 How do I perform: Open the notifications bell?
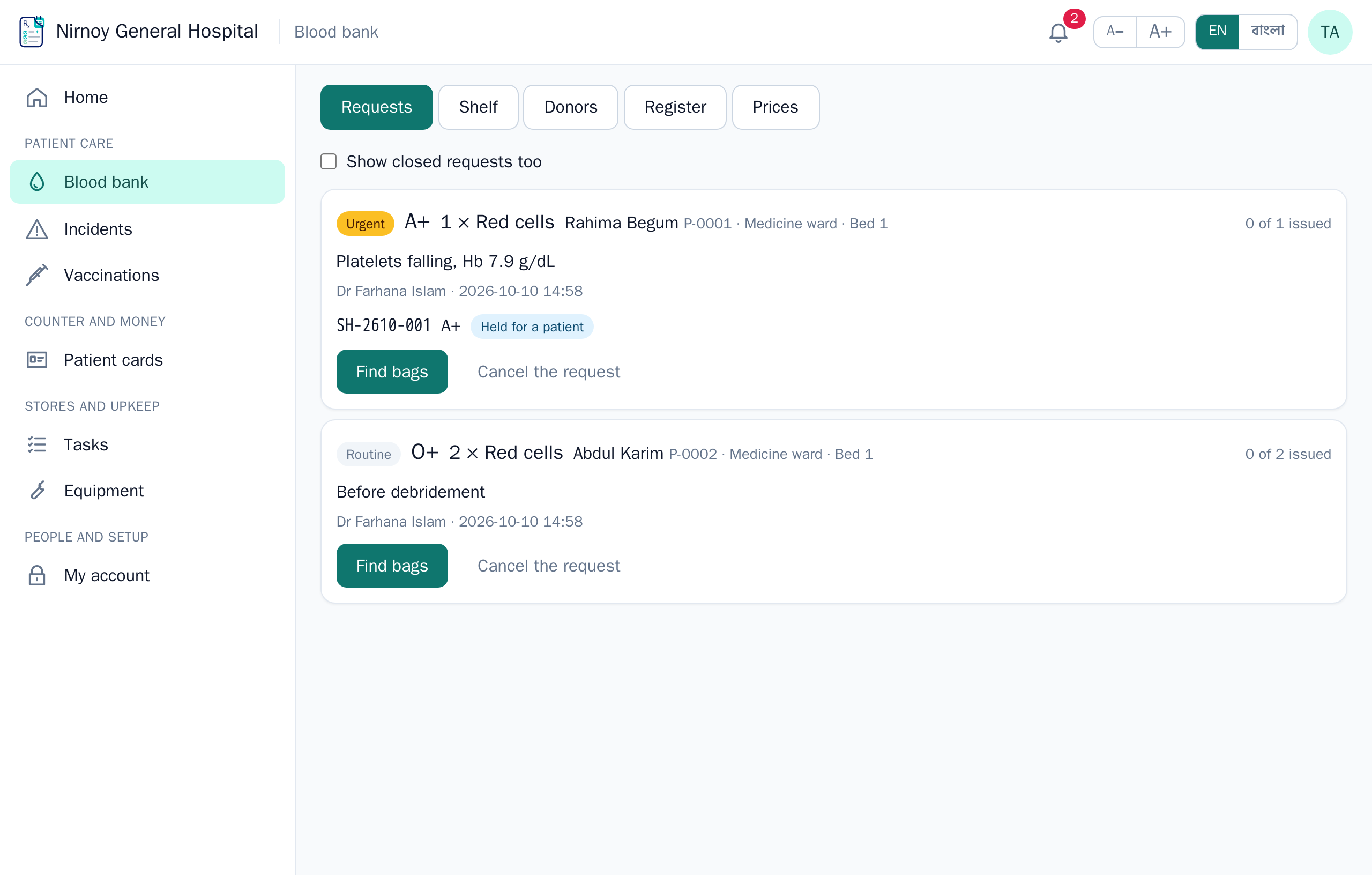(x=1058, y=32)
